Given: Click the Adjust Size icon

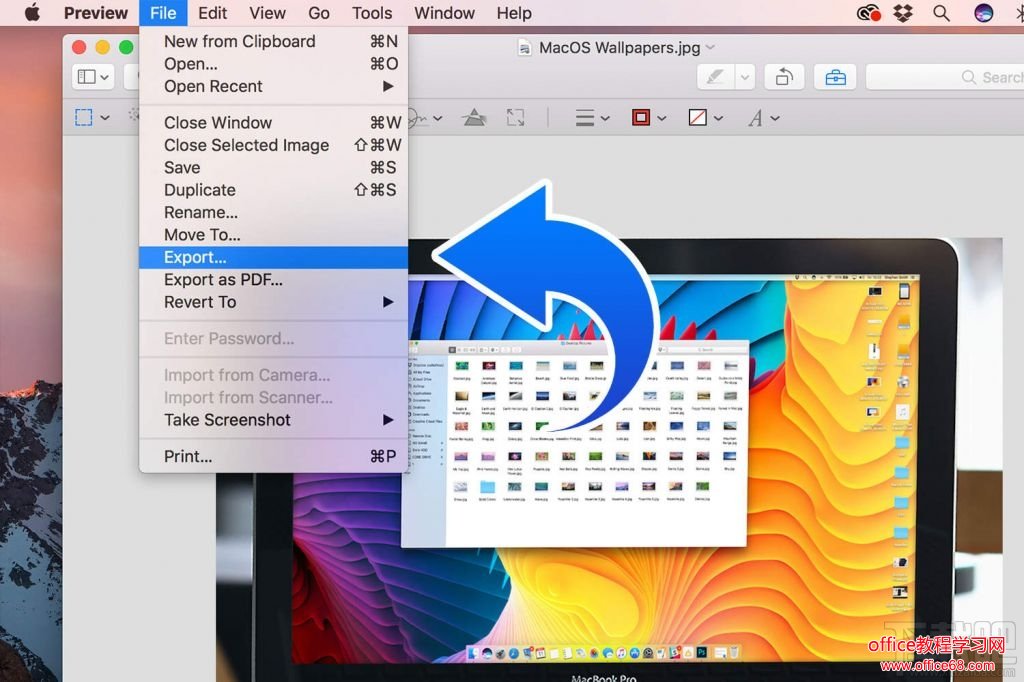Looking at the screenshot, I should [x=515, y=118].
